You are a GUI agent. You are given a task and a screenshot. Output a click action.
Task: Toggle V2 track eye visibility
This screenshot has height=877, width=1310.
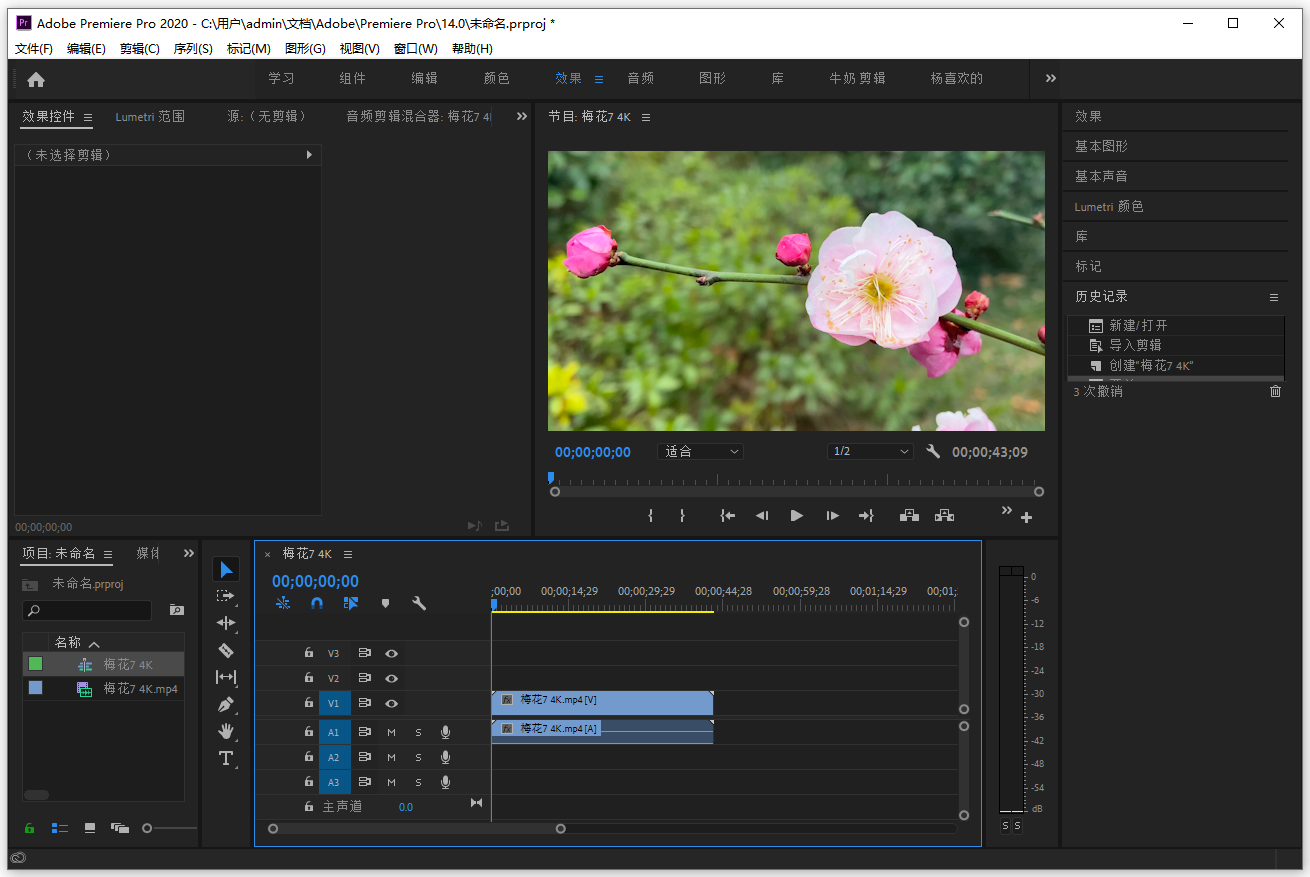coord(392,678)
